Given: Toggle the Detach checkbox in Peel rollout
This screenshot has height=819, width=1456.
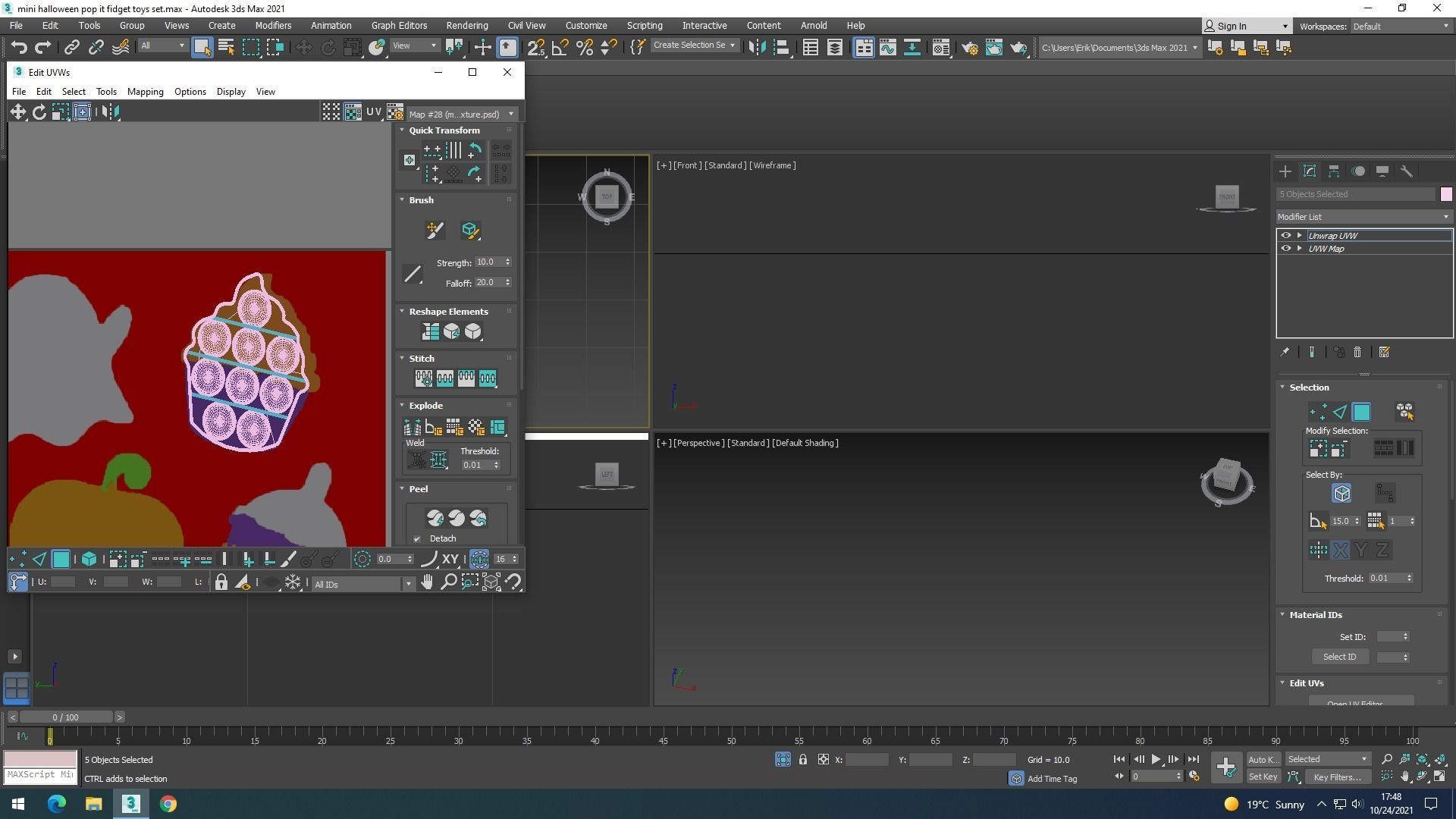Looking at the screenshot, I should pyautogui.click(x=417, y=539).
